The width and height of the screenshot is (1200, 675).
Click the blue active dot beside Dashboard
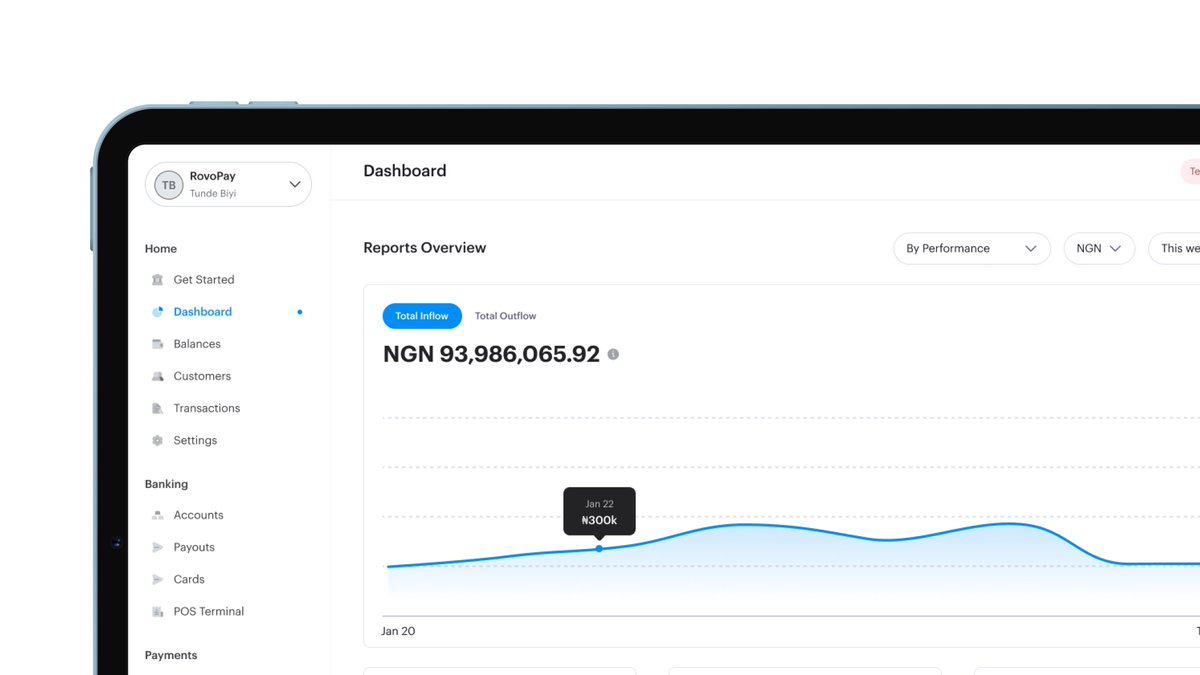click(300, 312)
